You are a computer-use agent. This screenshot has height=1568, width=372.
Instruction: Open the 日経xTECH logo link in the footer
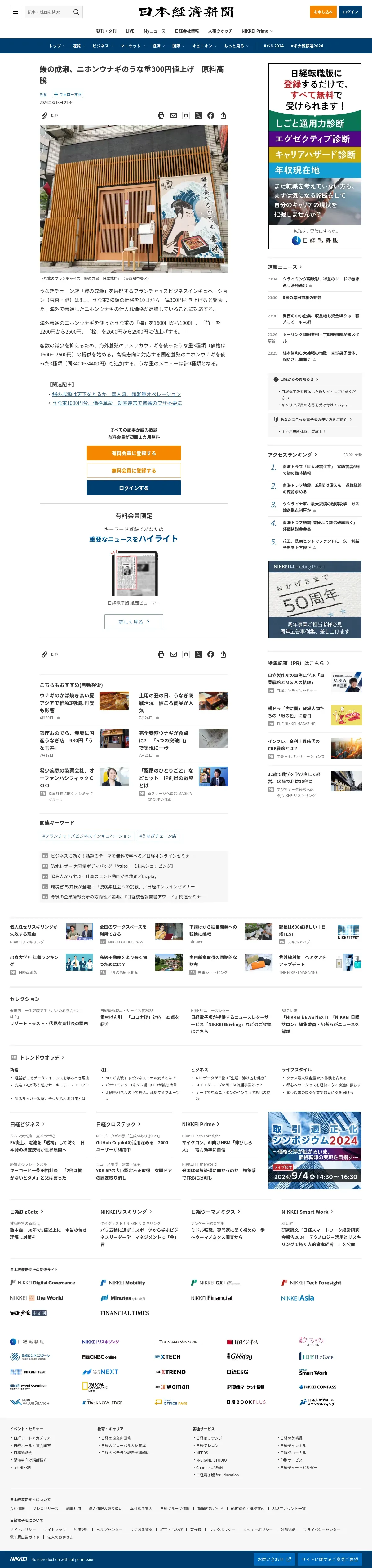167,1357
